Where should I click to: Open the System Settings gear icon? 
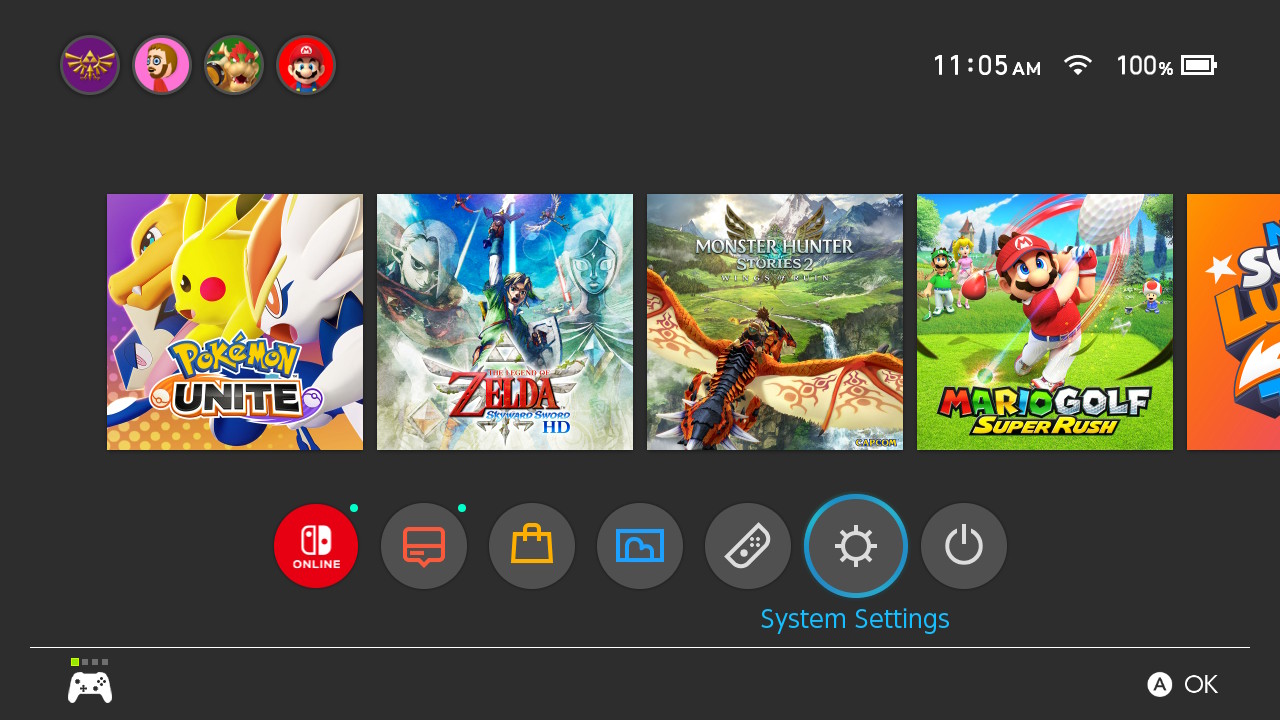(856, 546)
